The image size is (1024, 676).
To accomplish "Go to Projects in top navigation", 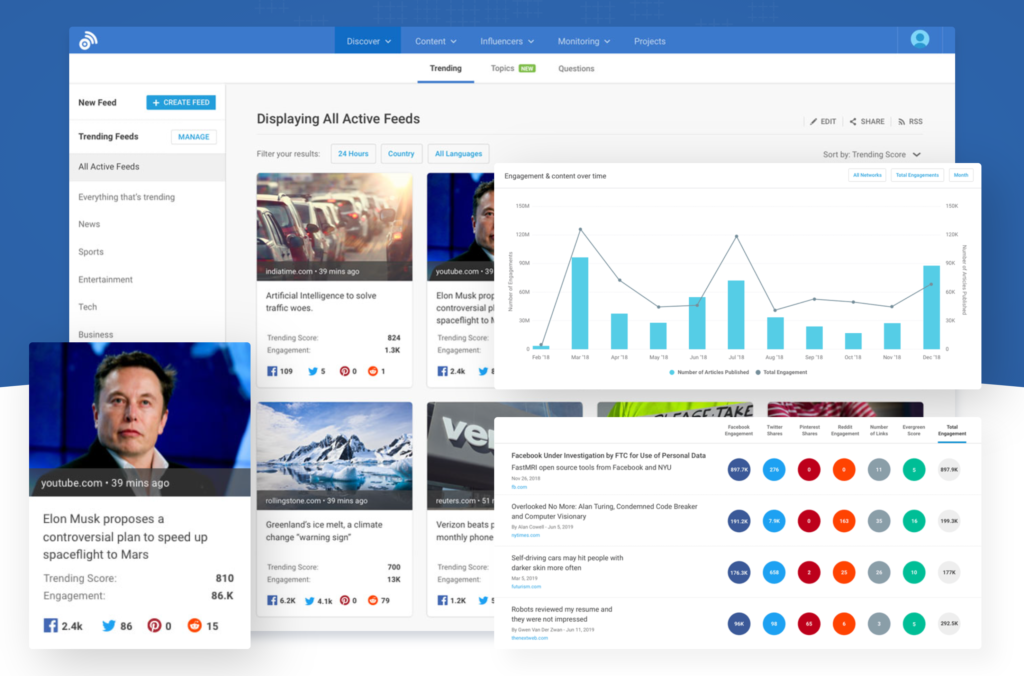I will pyautogui.click(x=649, y=41).
